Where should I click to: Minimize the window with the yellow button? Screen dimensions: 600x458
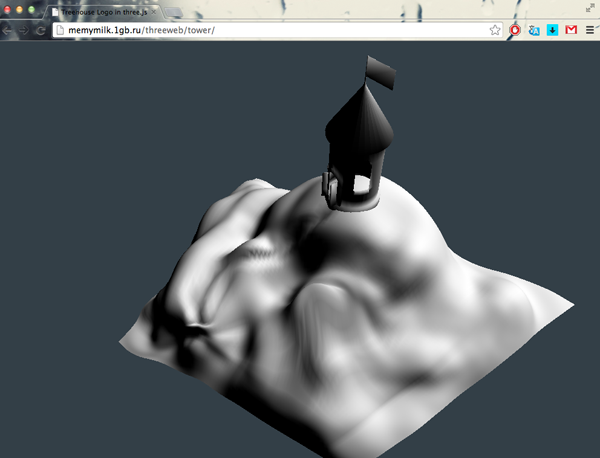click(x=19, y=9)
